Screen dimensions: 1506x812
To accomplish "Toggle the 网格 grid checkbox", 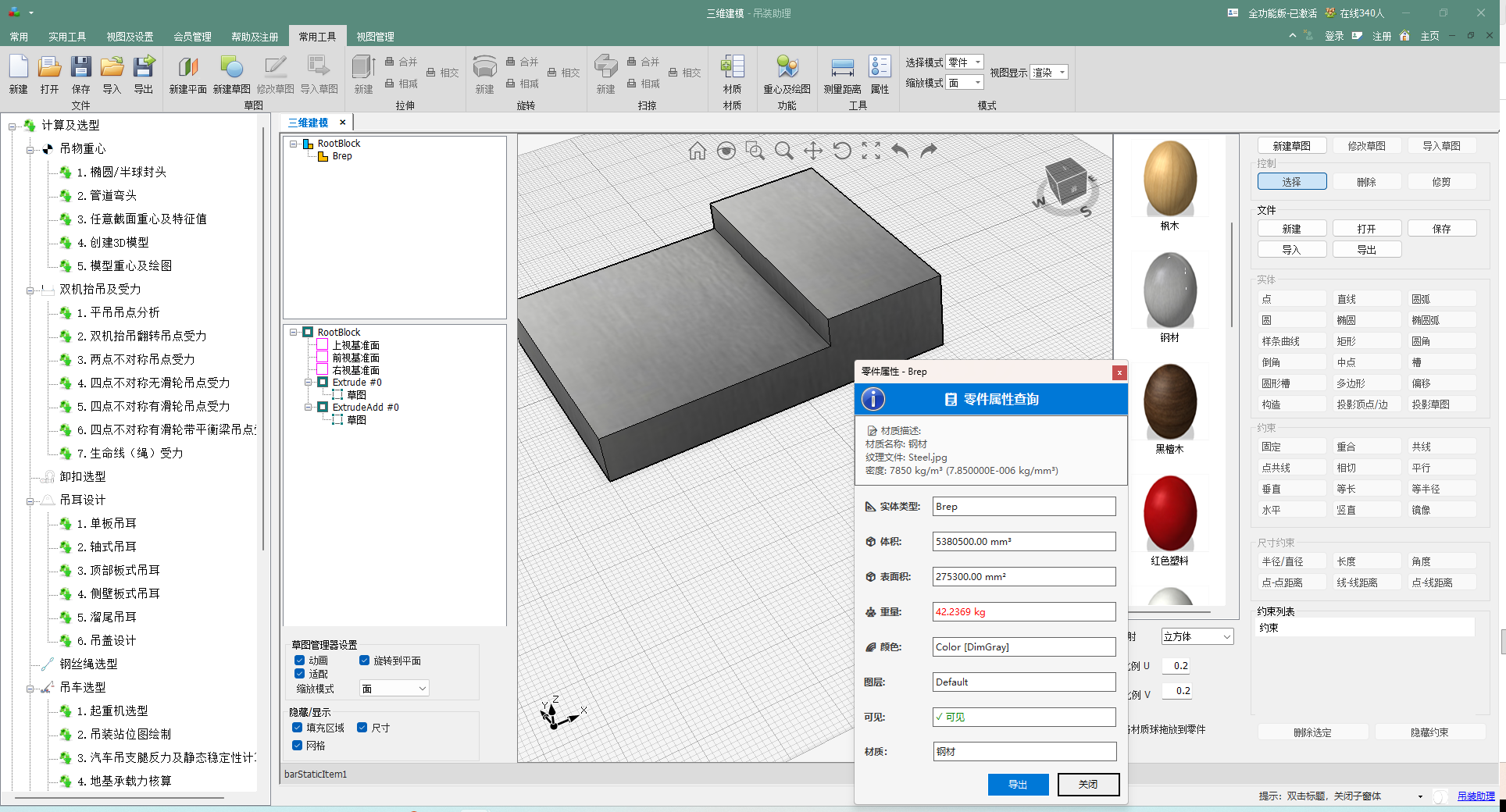I will pos(298,746).
